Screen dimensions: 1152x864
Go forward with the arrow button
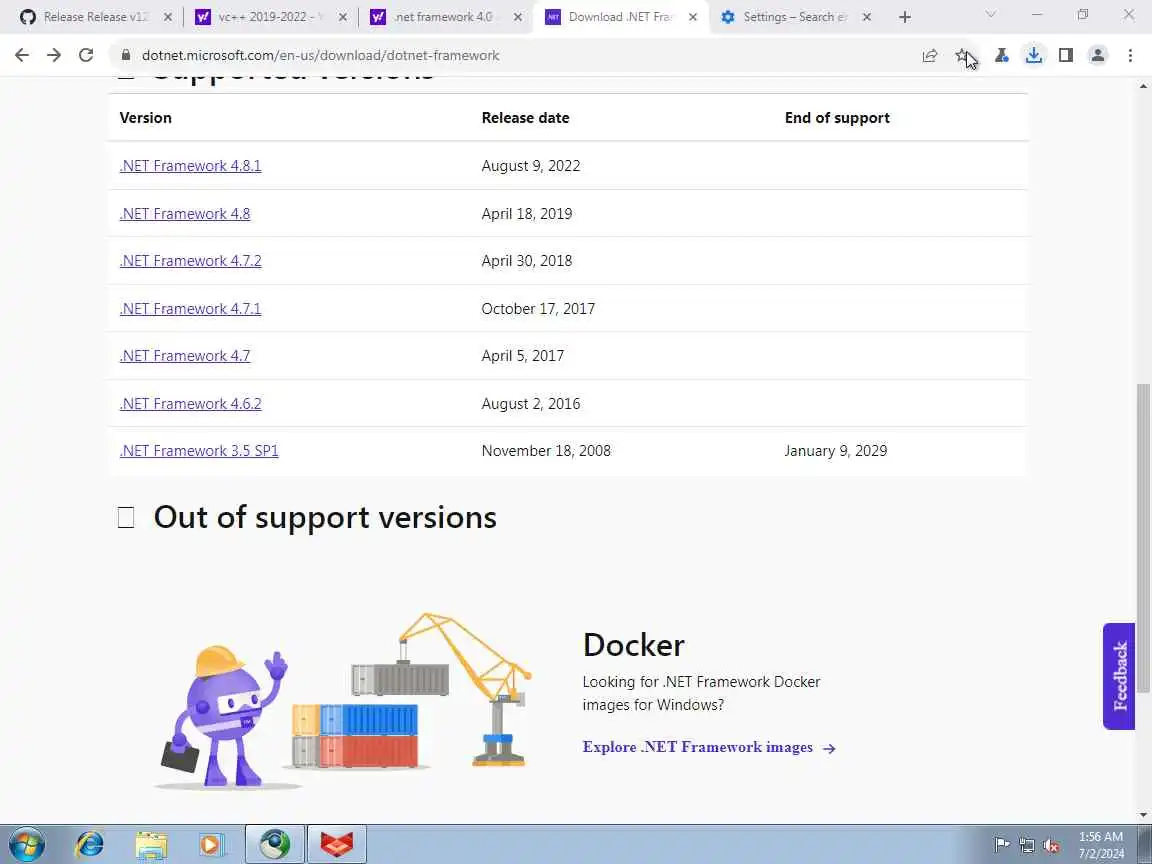[54, 55]
